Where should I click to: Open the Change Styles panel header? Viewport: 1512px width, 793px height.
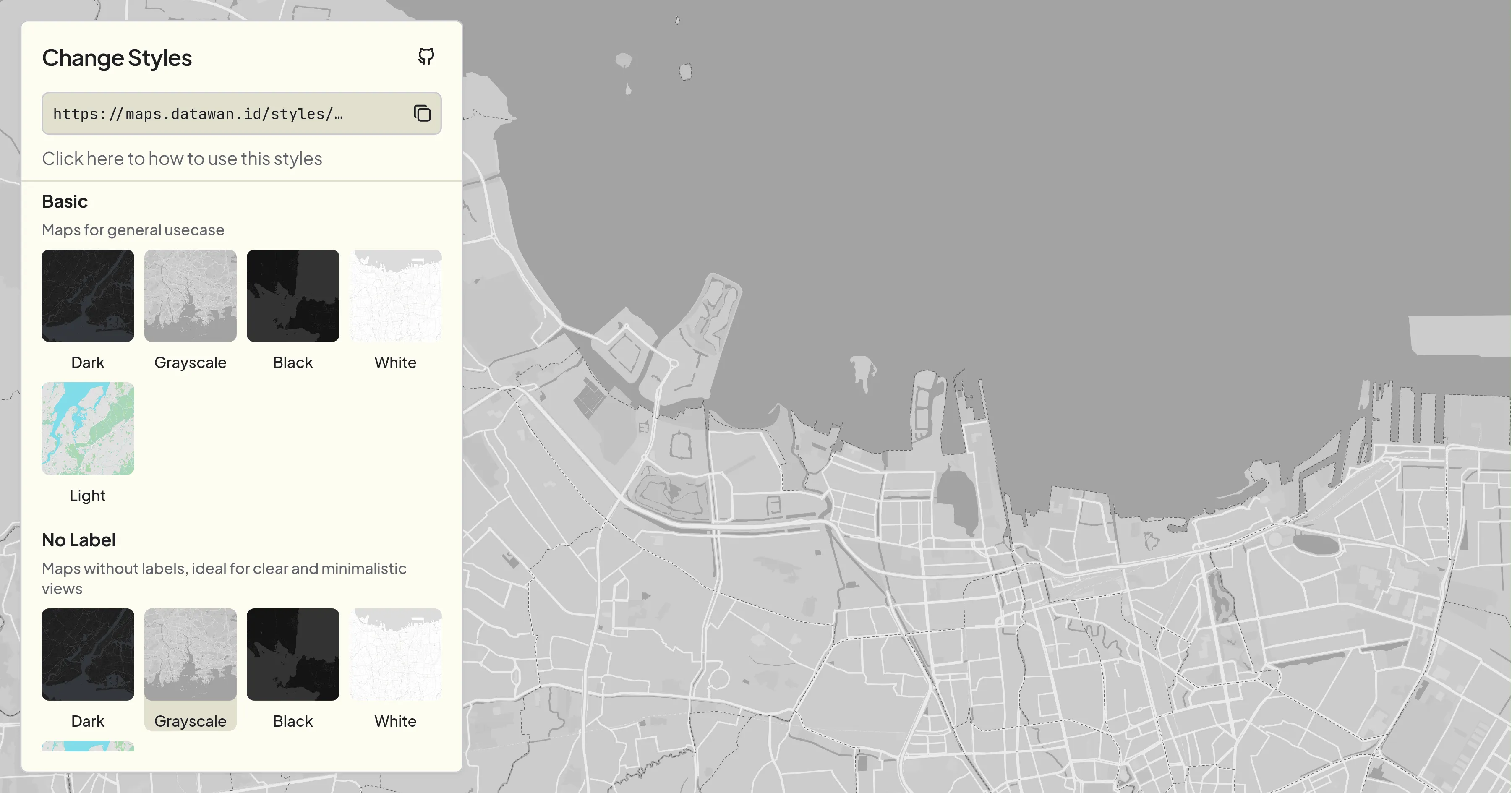tap(116, 57)
